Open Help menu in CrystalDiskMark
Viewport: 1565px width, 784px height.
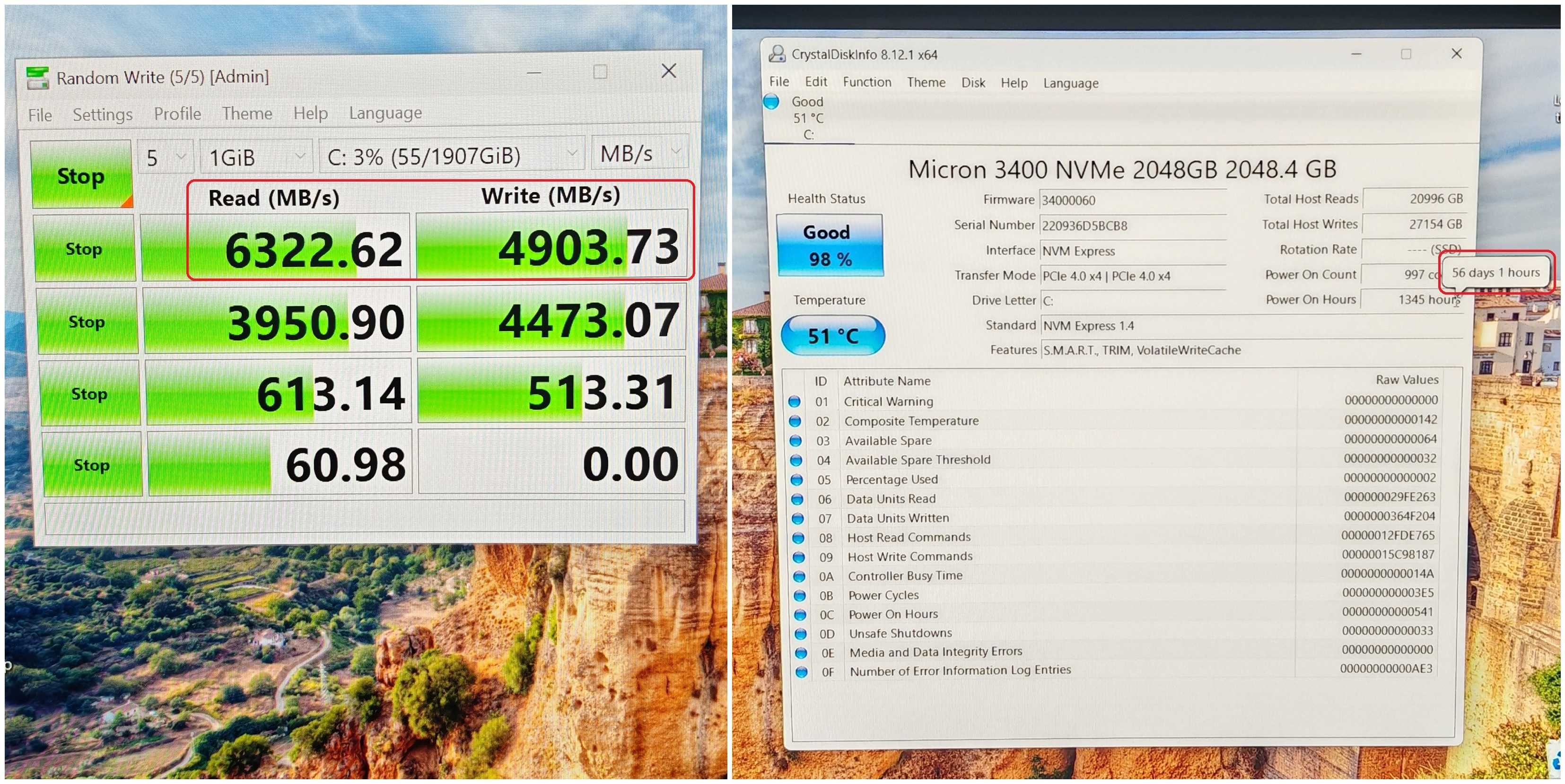coord(310,113)
